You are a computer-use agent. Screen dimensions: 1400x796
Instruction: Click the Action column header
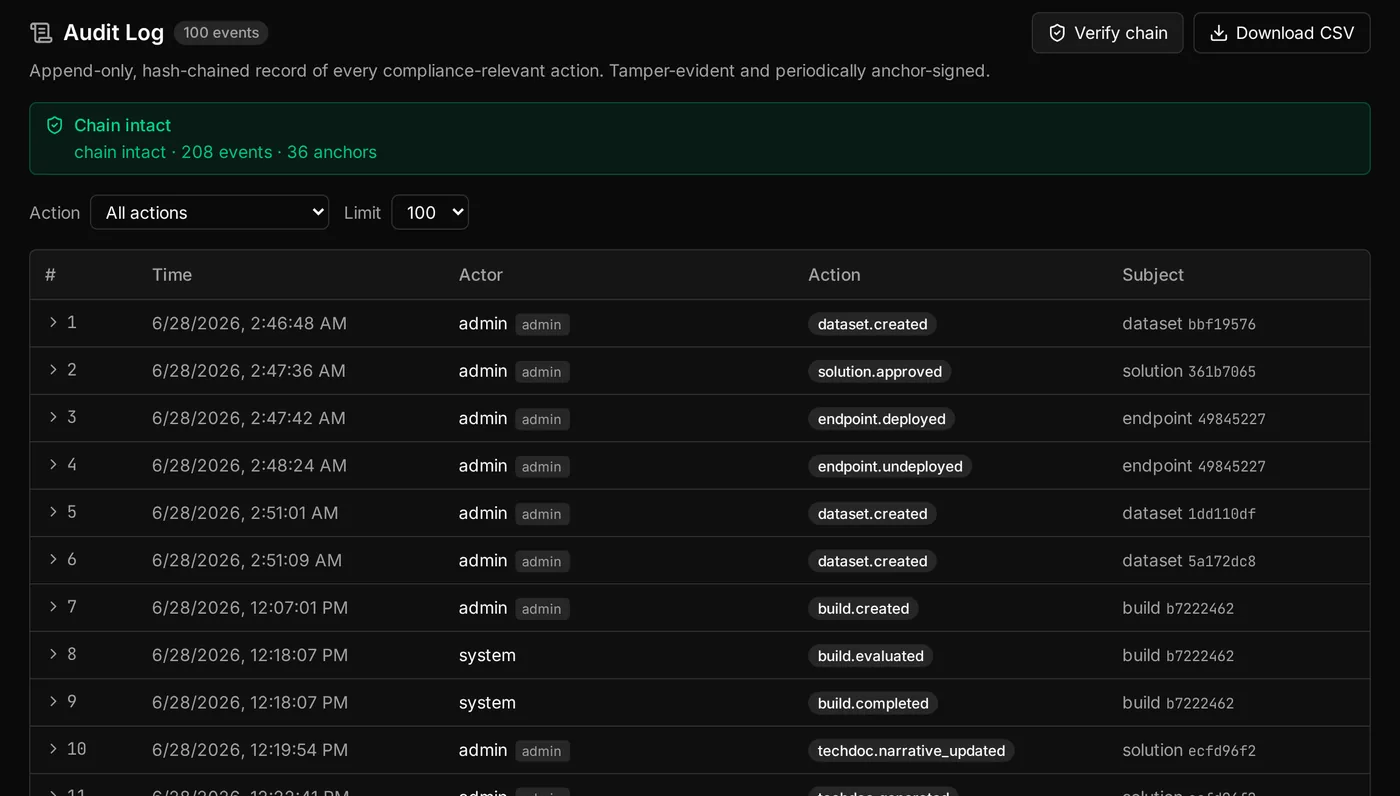pos(834,275)
